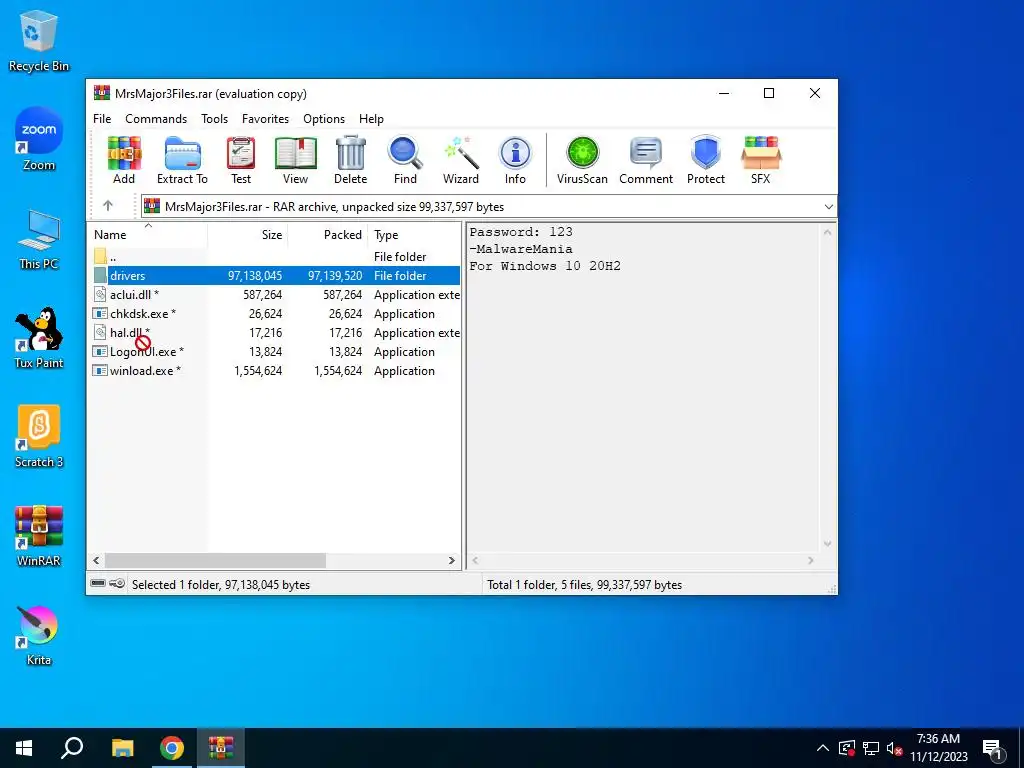Select the parent folder '..' row
The image size is (1024, 768).
[275, 257]
